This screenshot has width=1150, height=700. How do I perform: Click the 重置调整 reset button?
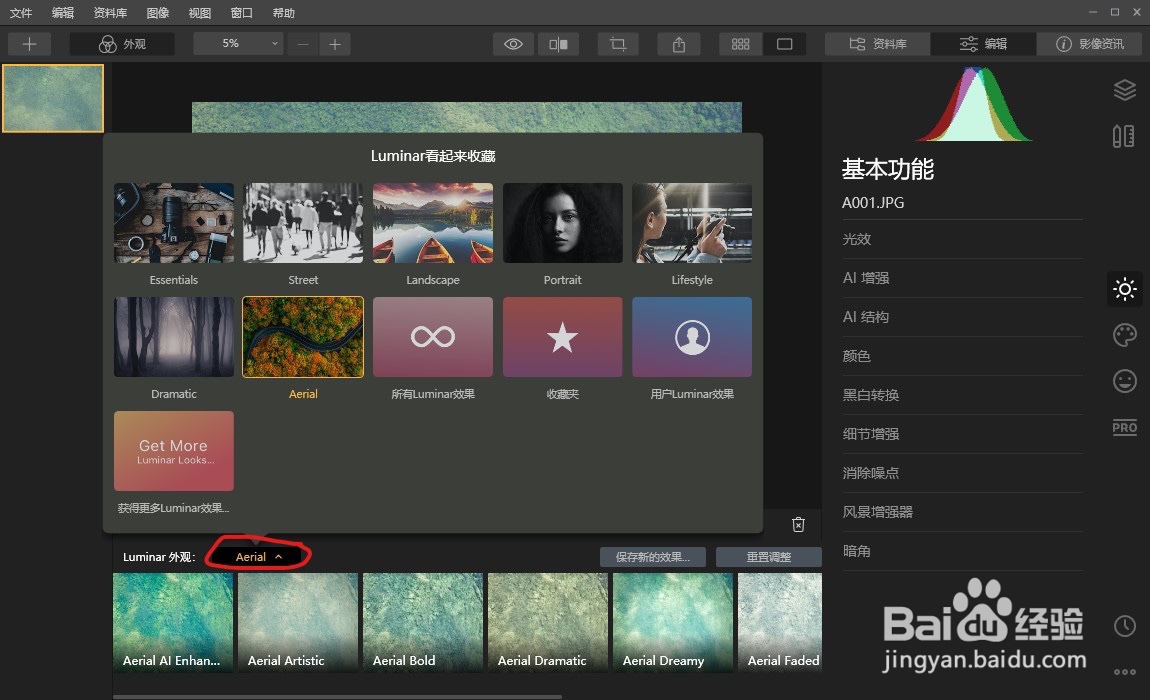[x=769, y=557]
